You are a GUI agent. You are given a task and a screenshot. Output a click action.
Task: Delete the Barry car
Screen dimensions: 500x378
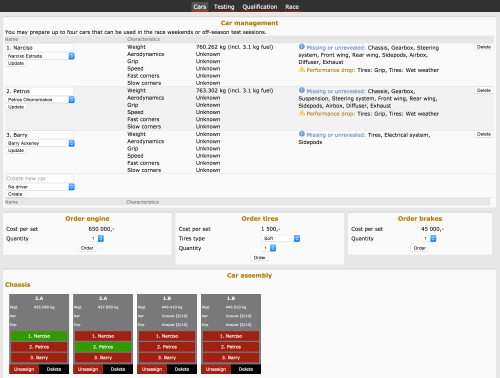tap(484, 134)
